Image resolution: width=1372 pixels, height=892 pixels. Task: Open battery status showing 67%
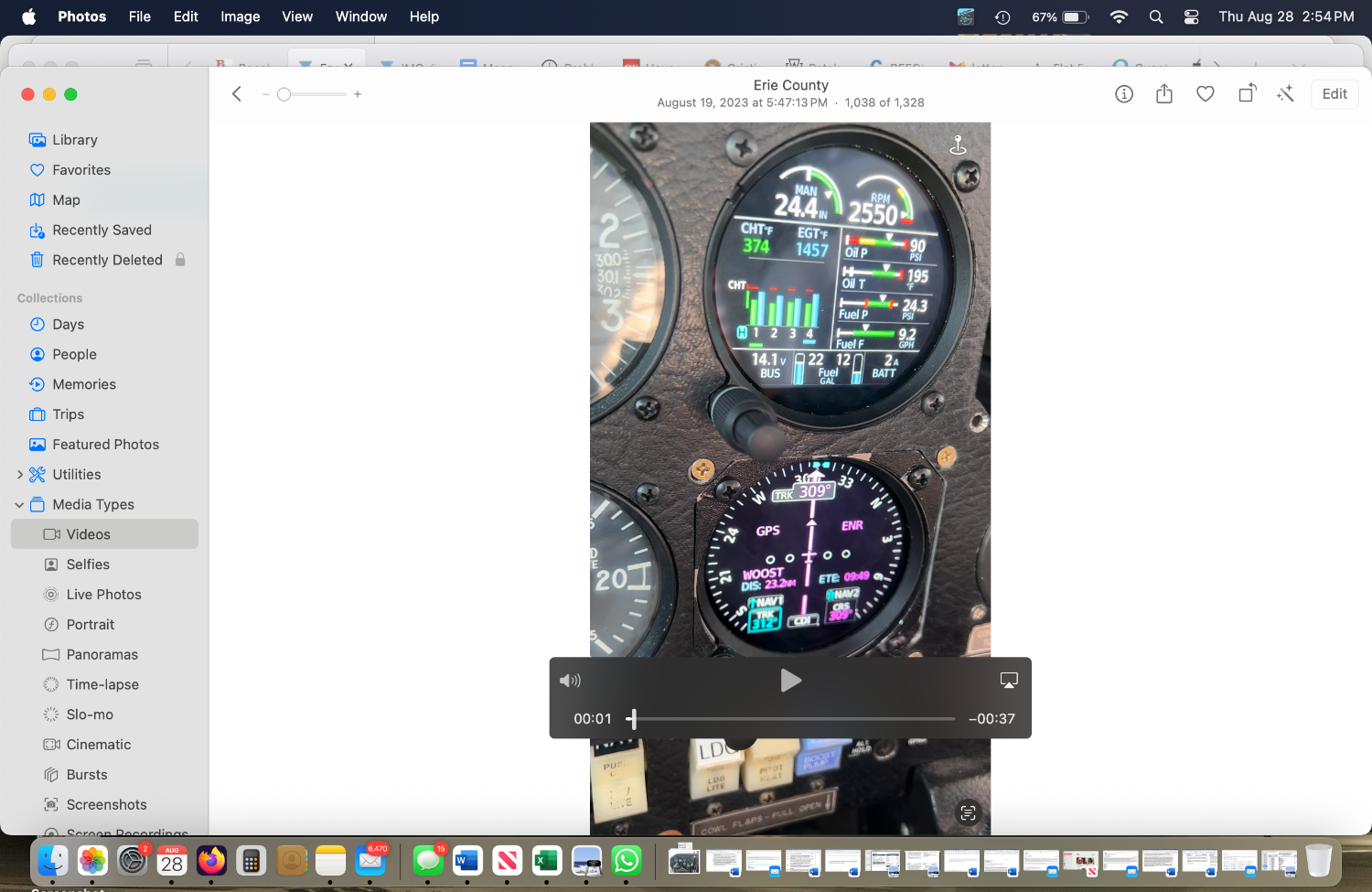click(1060, 16)
